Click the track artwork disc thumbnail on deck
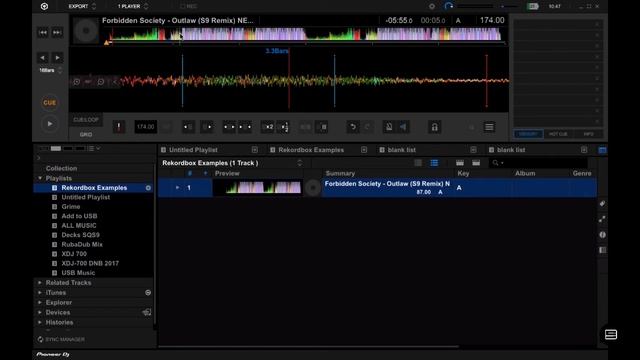The height and width of the screenshot is (360, 640). [x=86, y=31]
